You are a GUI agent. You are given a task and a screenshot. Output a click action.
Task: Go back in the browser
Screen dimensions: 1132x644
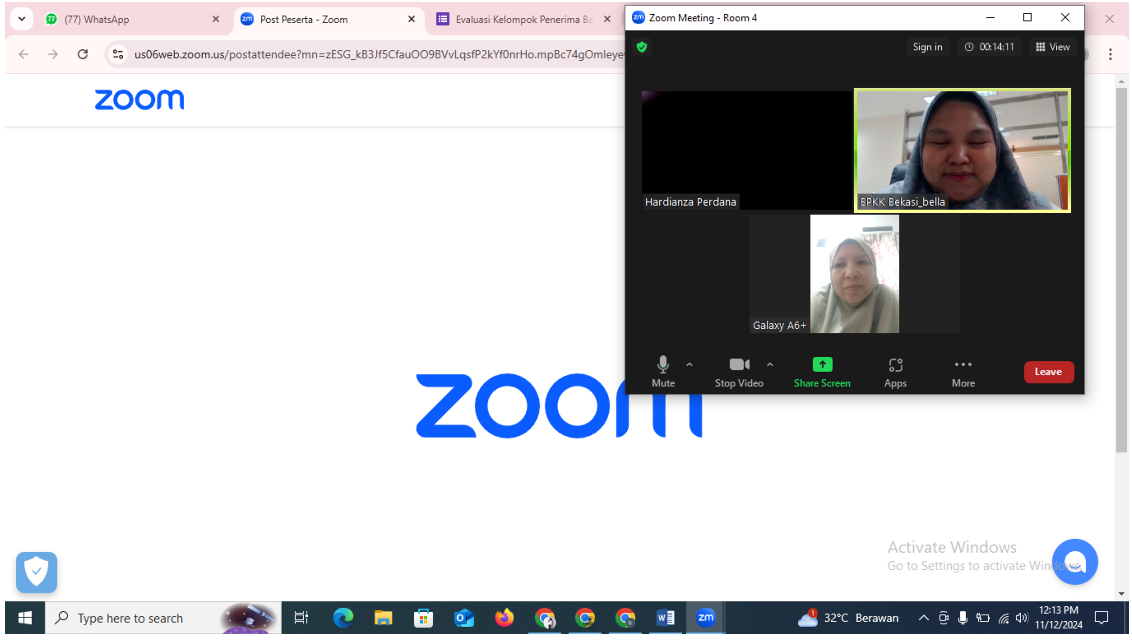click(24, 54)
